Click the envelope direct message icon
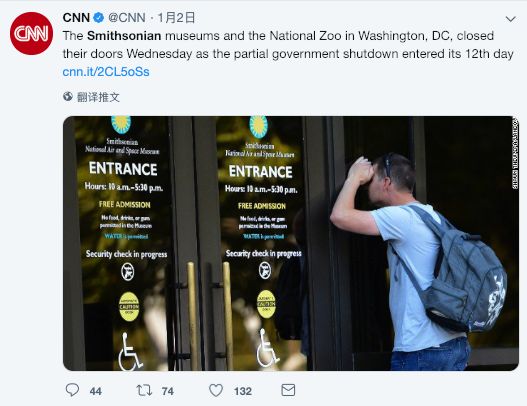The image size is (527, 406). tap(288, 390)
